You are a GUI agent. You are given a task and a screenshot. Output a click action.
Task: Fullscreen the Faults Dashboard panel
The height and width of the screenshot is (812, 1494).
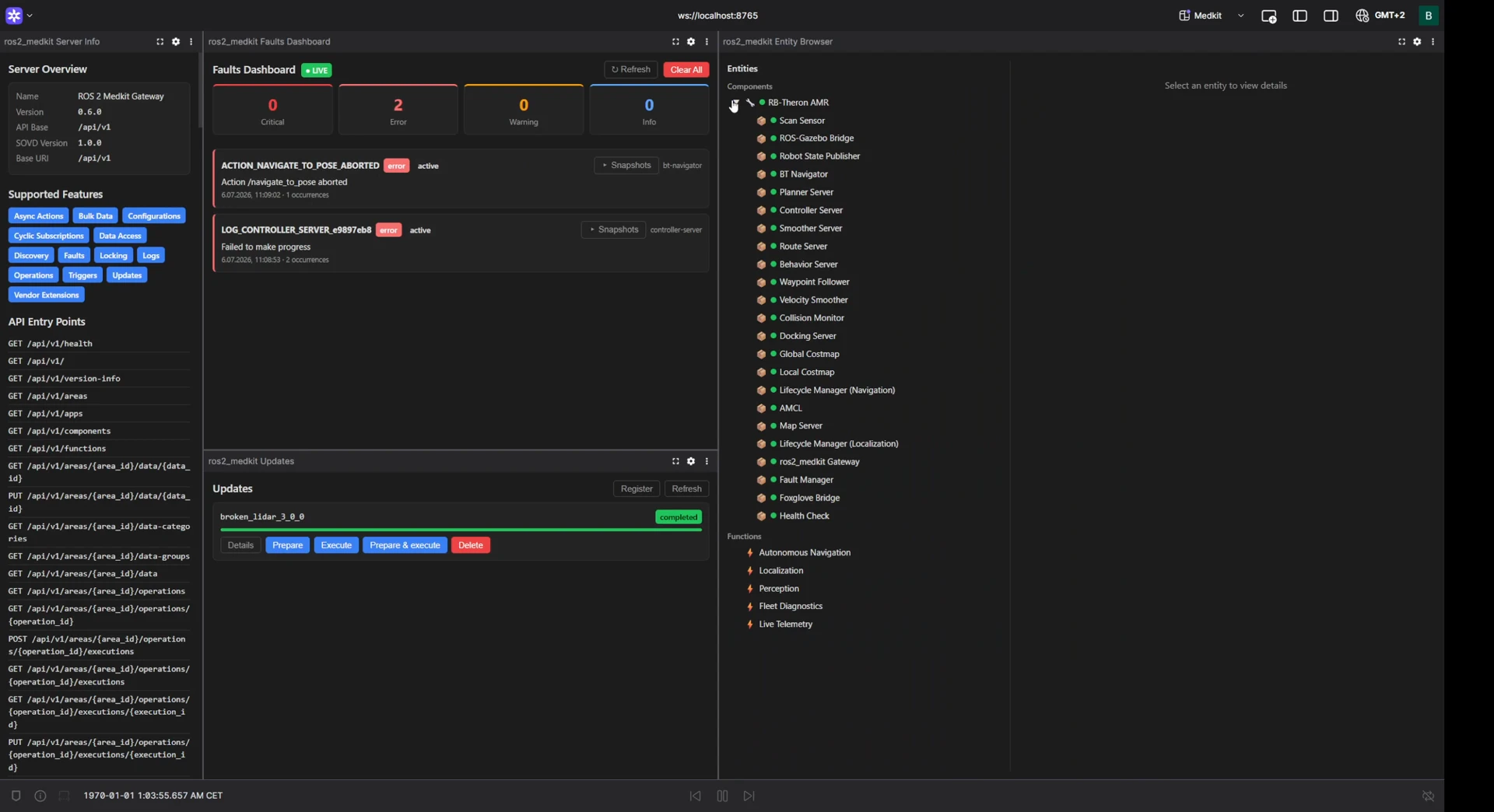tap(675, 42)
